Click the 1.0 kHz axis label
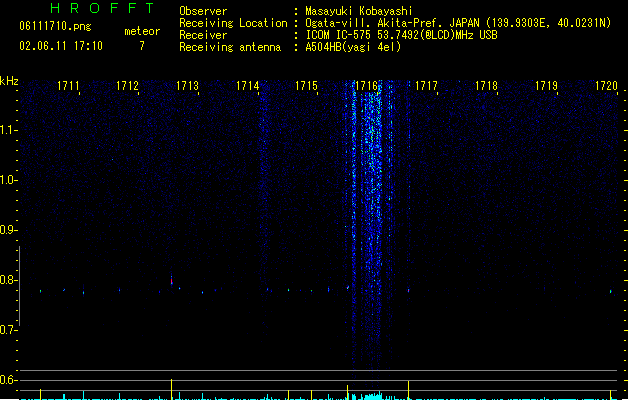 8,180
